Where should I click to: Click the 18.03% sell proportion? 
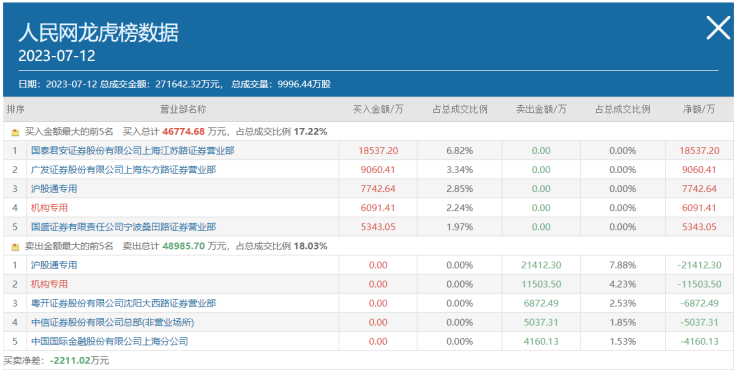(x=310, y=246)
